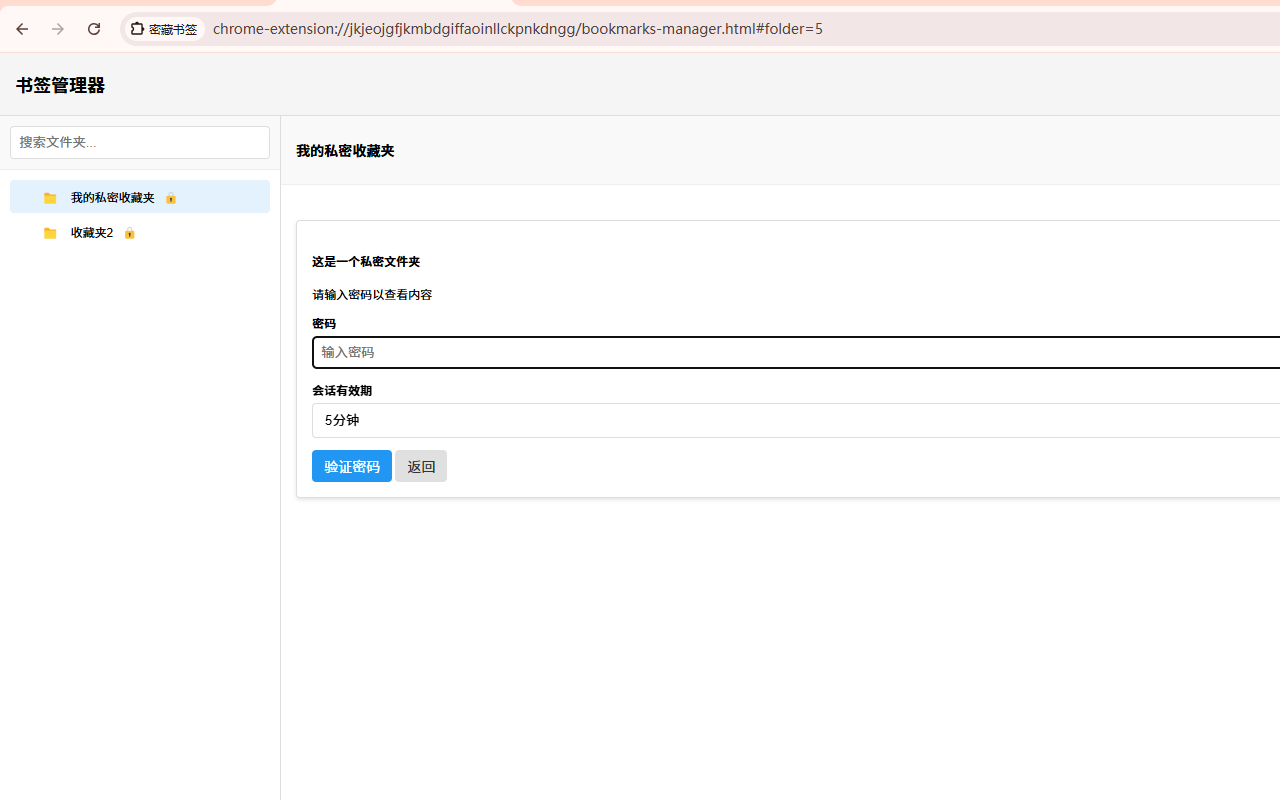Click the 书签管理器 page heading
The image size is (1280, 800).
click(59, 85)
